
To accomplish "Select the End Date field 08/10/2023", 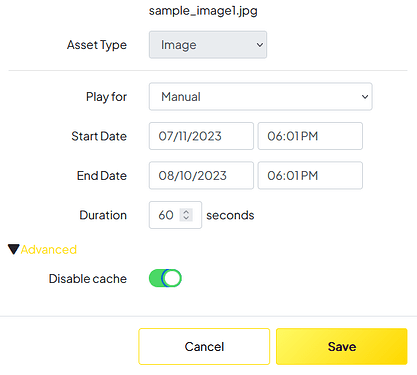I will [201, 175].
